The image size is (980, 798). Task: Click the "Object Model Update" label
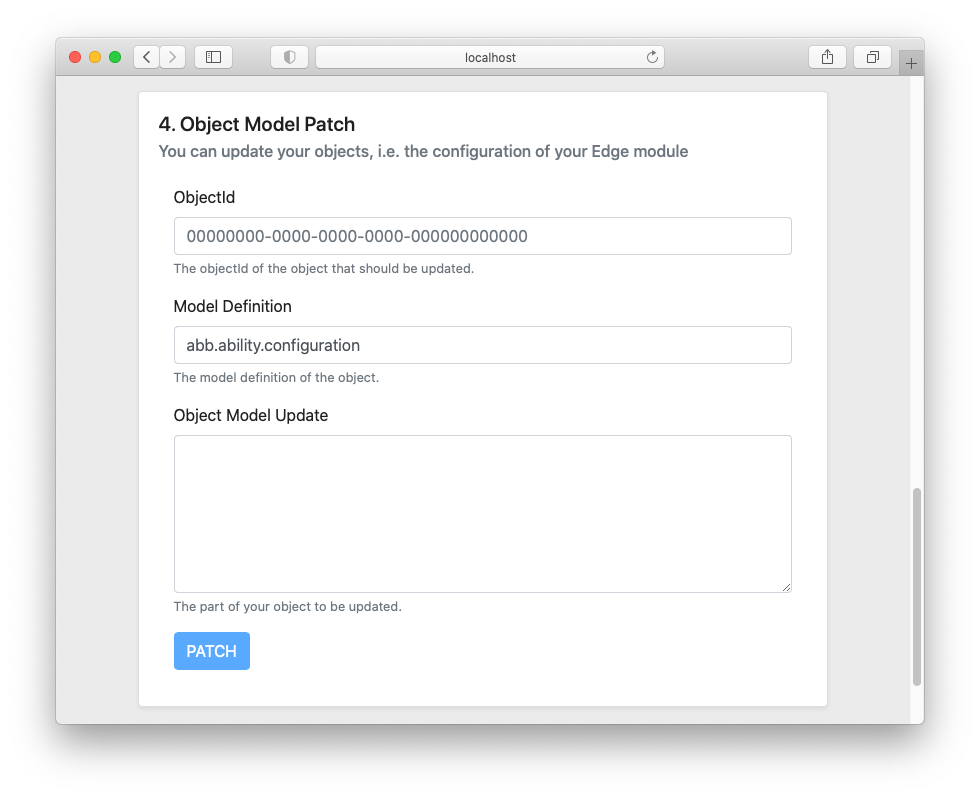point(250,415)
